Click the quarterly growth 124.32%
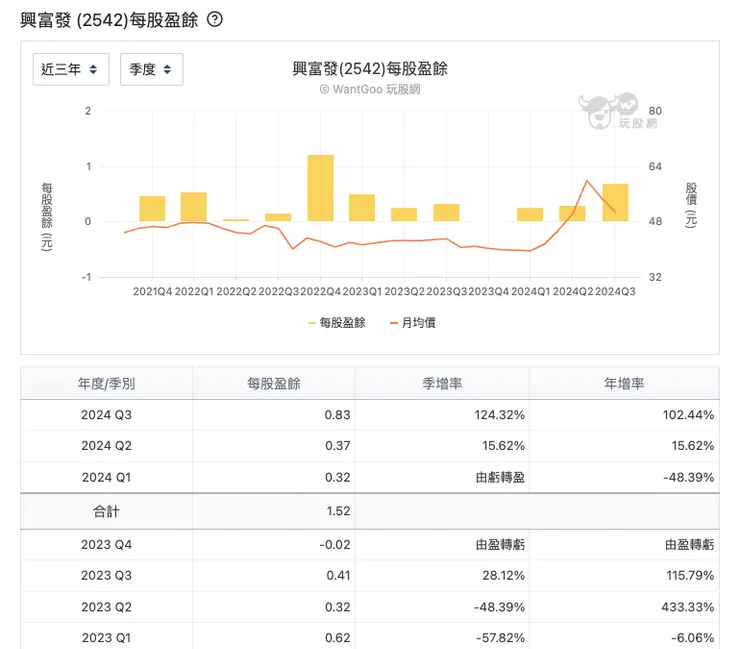This screenshot has width=740, height=649. coord(499,415)
